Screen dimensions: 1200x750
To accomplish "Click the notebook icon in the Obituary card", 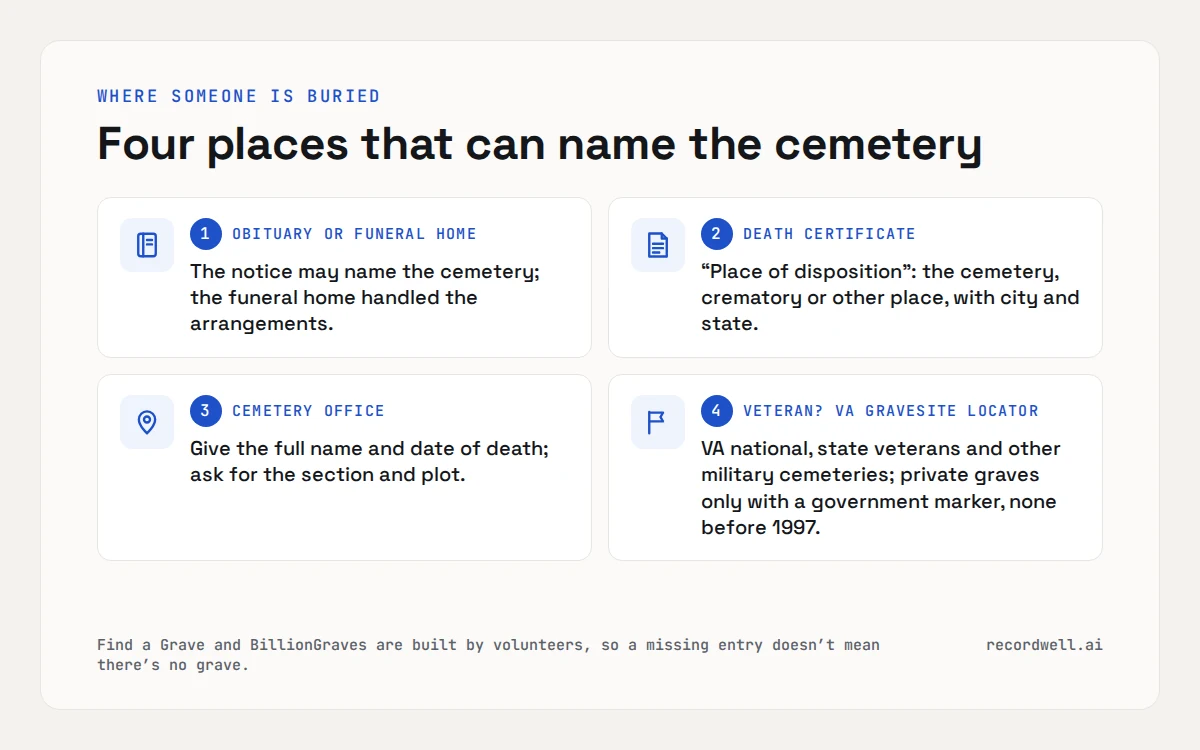I will tap(147, 245).
